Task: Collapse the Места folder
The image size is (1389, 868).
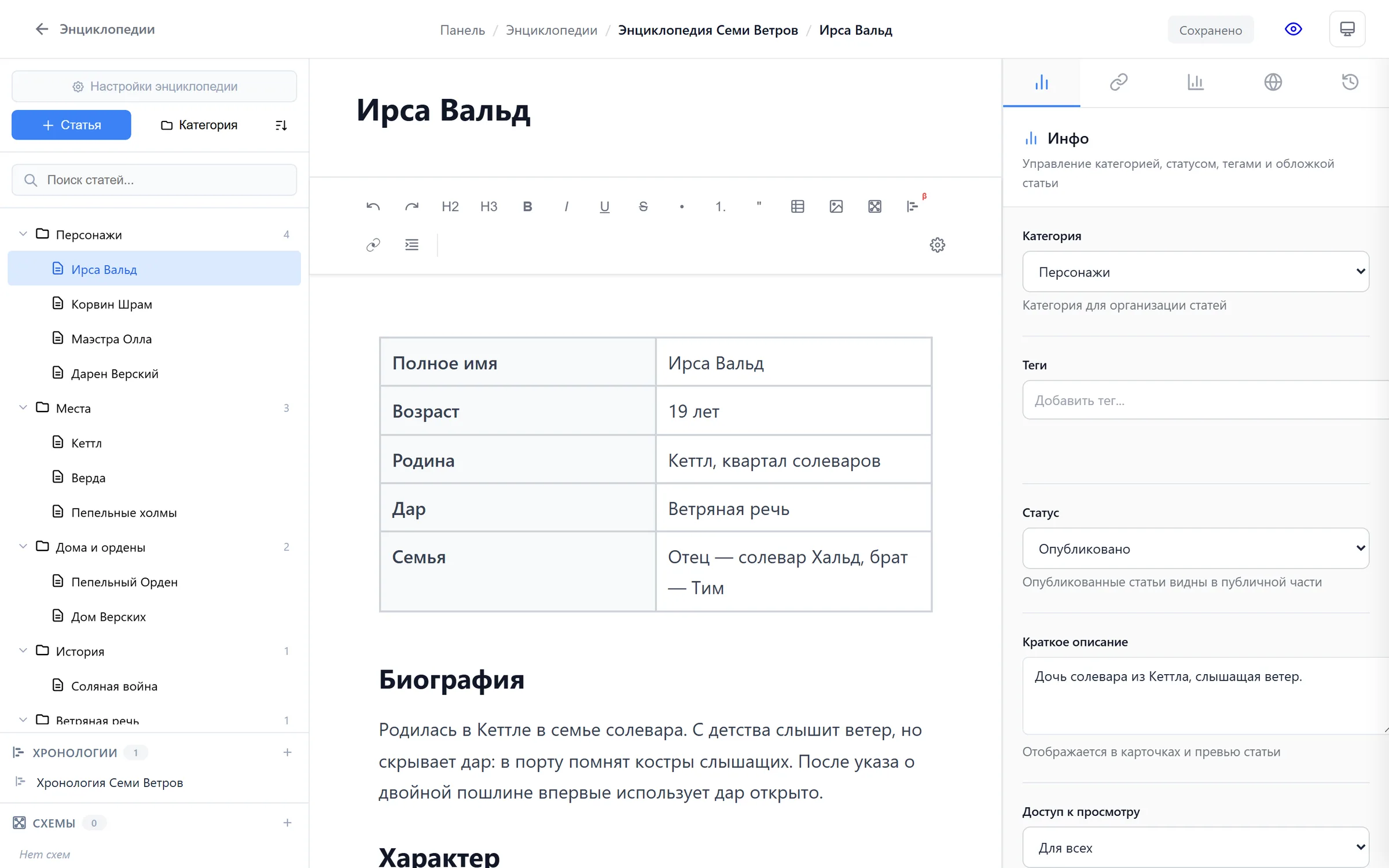Action: pyautogui.click(x=23, y=408)
